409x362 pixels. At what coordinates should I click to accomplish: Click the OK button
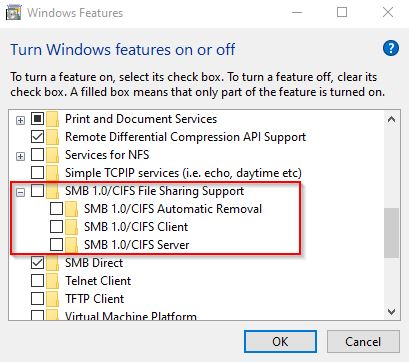coord(280,342)
